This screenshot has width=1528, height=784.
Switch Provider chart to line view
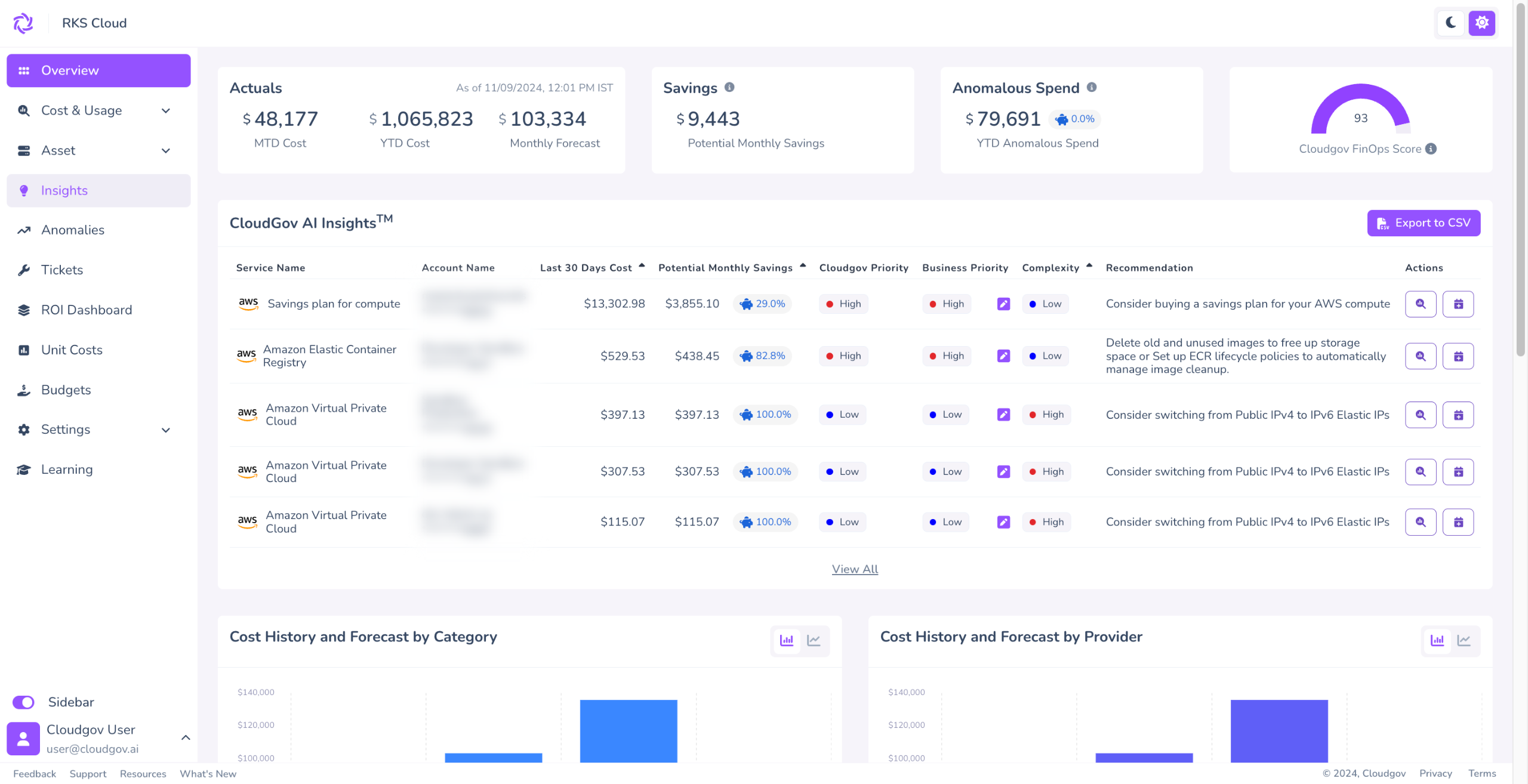click(x=1464, y=640)
